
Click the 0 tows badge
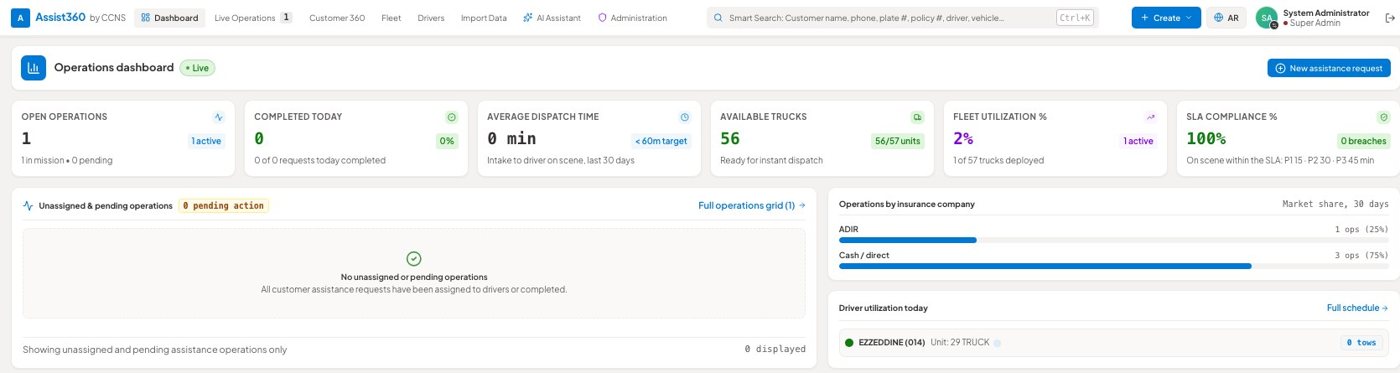pos(1361,342)
